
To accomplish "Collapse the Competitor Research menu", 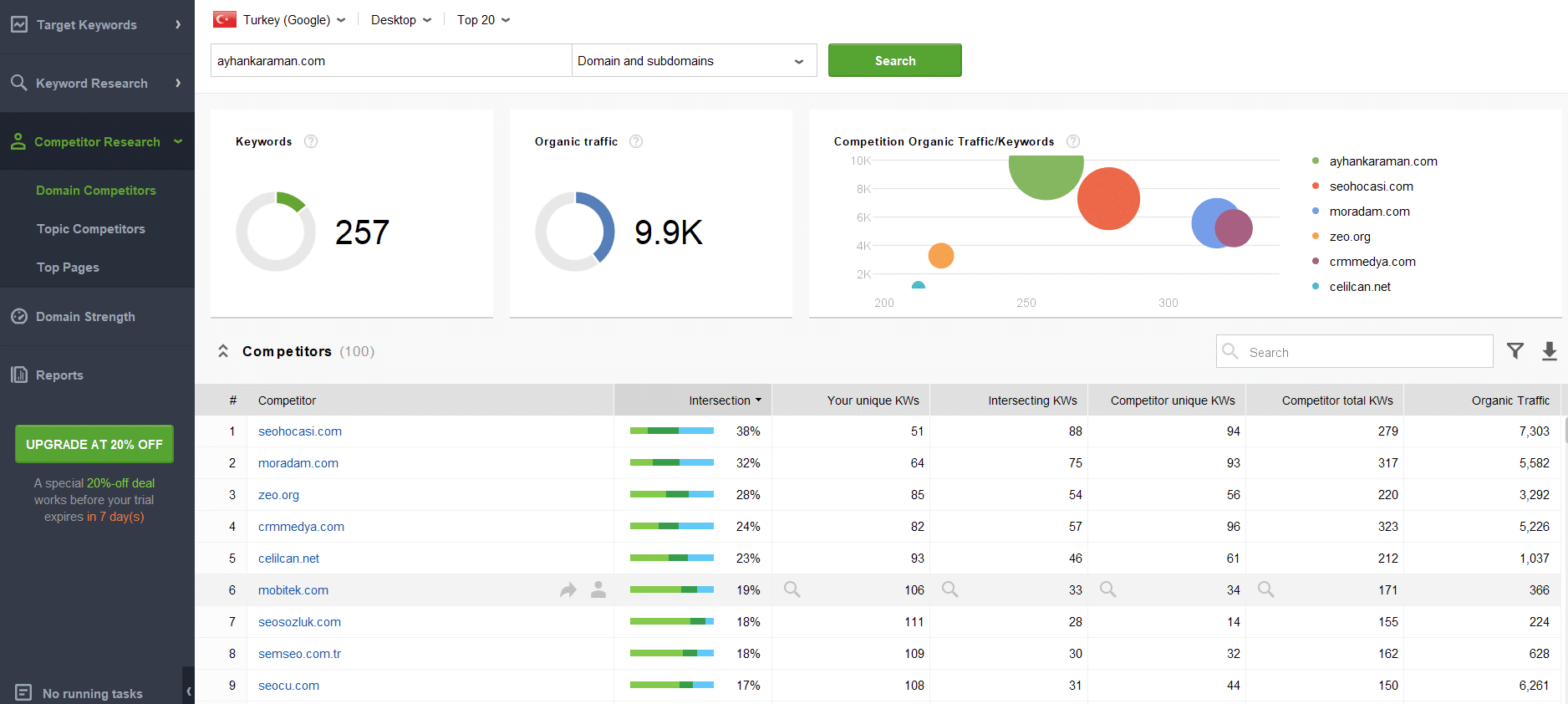I will (178, 141).
